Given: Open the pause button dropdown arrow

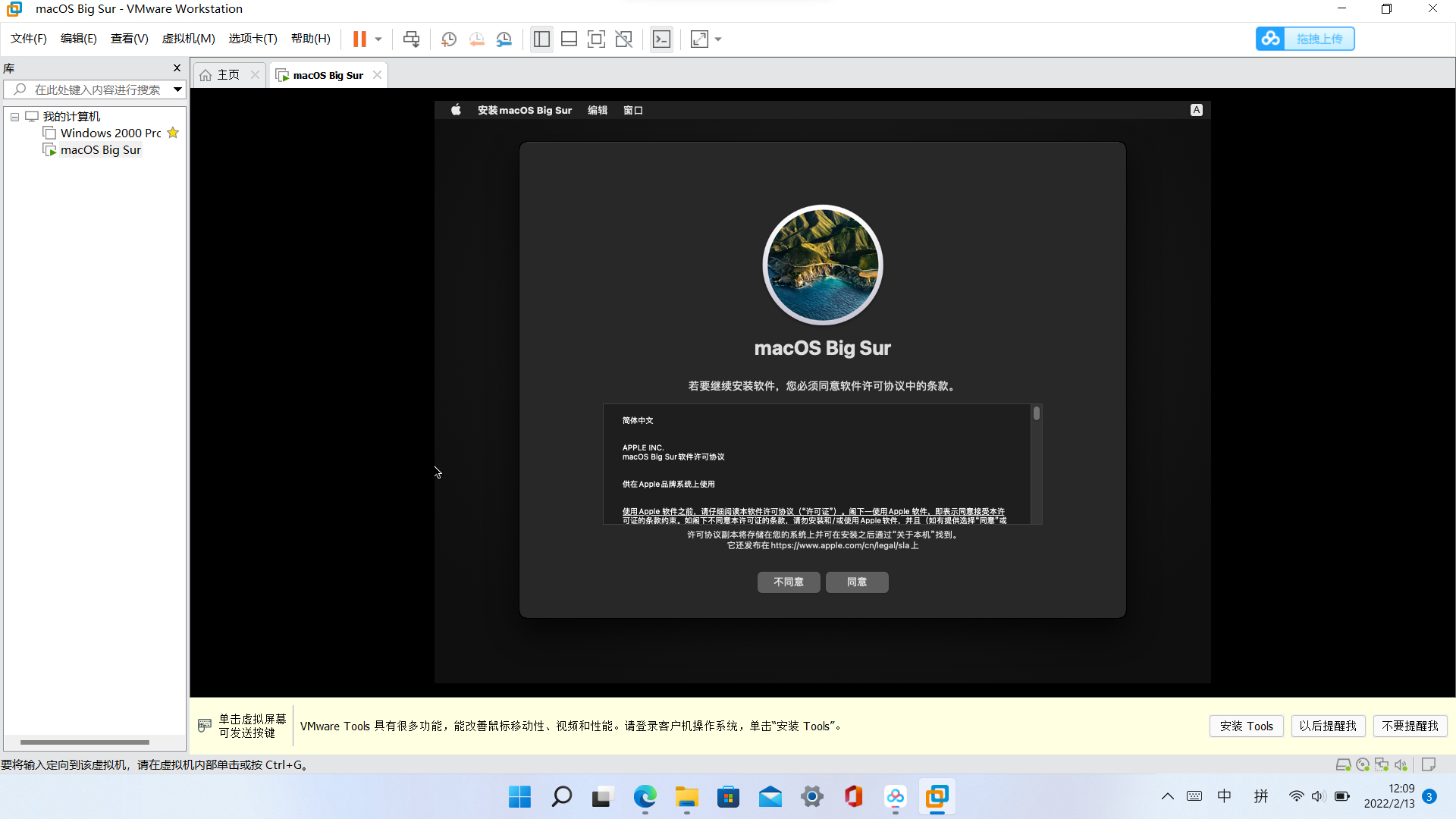Looking at the screenshot, I should [377, 39].
